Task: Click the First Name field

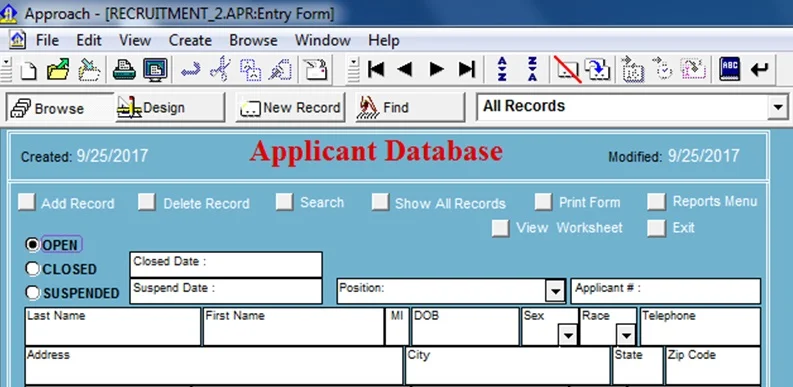Action: pos(293,327)
